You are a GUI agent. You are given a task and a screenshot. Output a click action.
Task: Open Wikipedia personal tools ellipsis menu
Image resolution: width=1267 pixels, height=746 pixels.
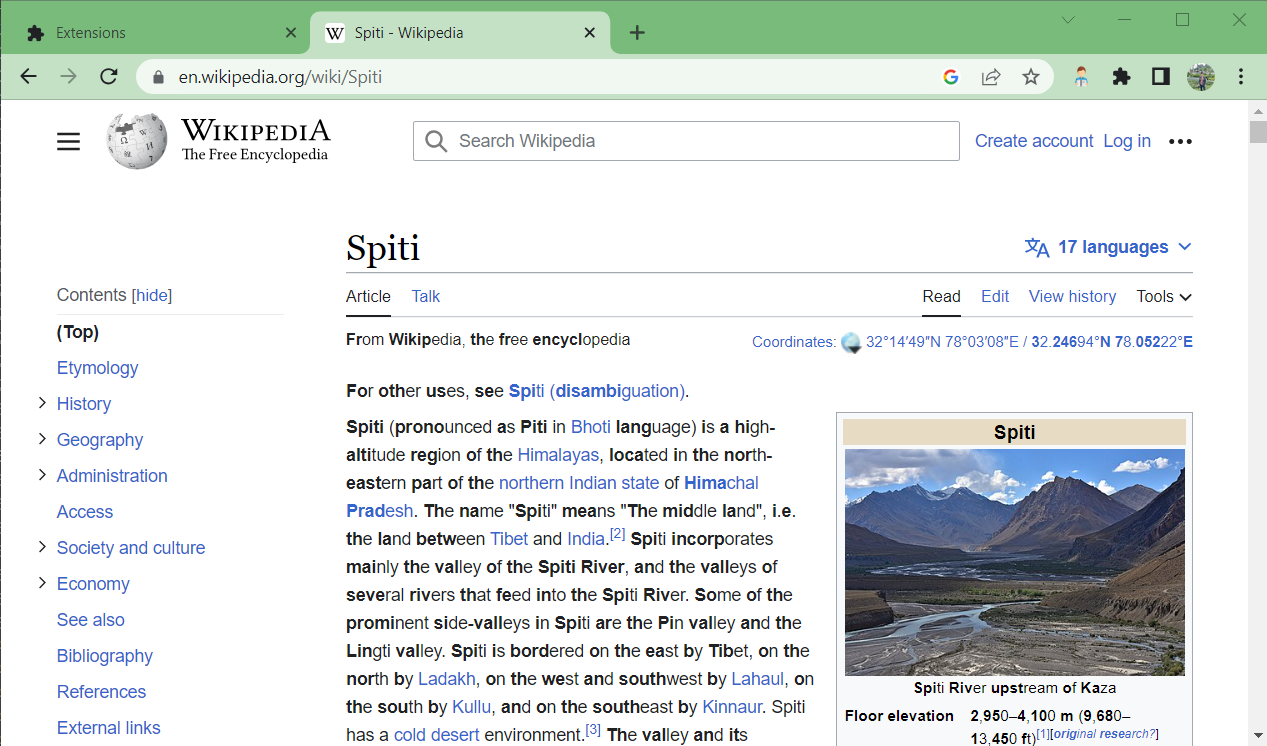1180,142
